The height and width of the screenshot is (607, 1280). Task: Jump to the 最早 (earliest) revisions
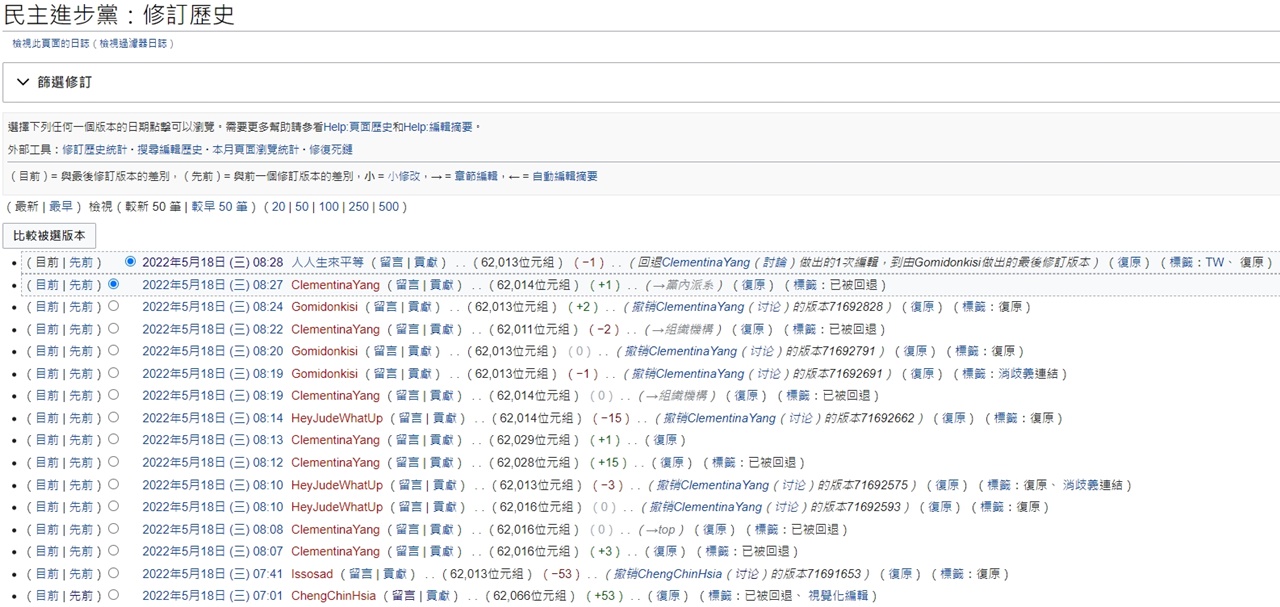tap(61, 207)
